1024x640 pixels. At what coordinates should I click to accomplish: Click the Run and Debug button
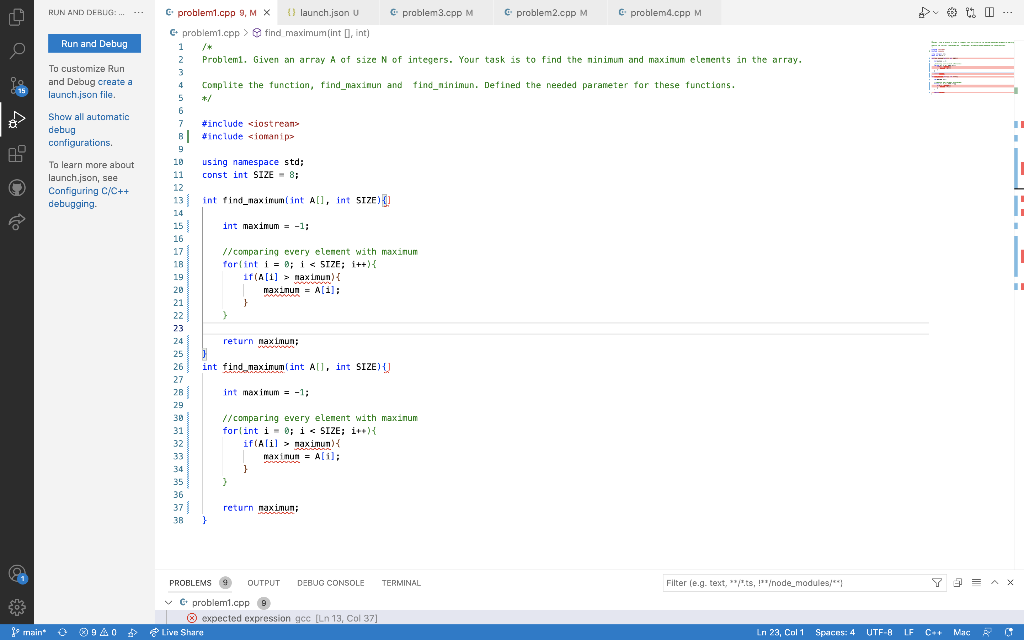pos(94,44)
